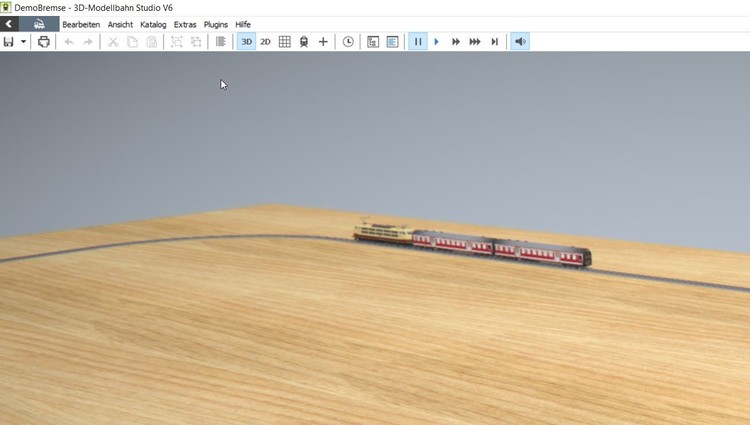Open the Plugins menu

coord(215,24)
